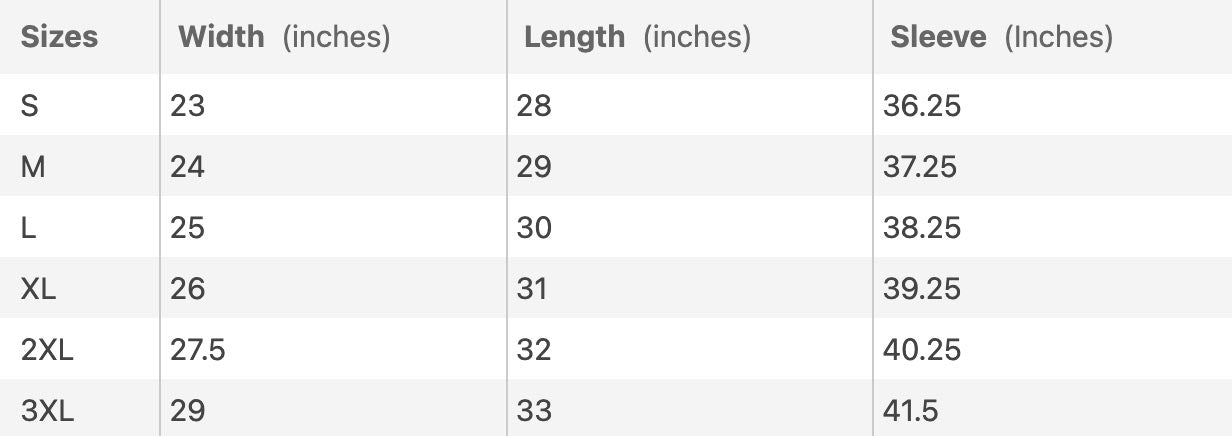Screen dimensions: 1232x436
Task: Select the M size row label
Action: 33,166
